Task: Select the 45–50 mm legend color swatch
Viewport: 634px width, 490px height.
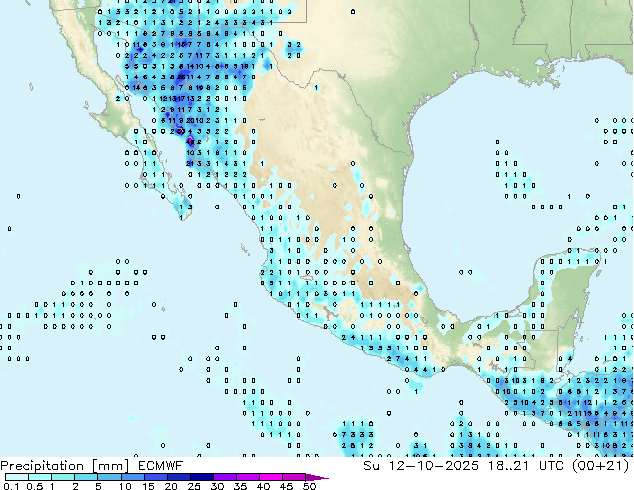Action: [x=294, y=477]
